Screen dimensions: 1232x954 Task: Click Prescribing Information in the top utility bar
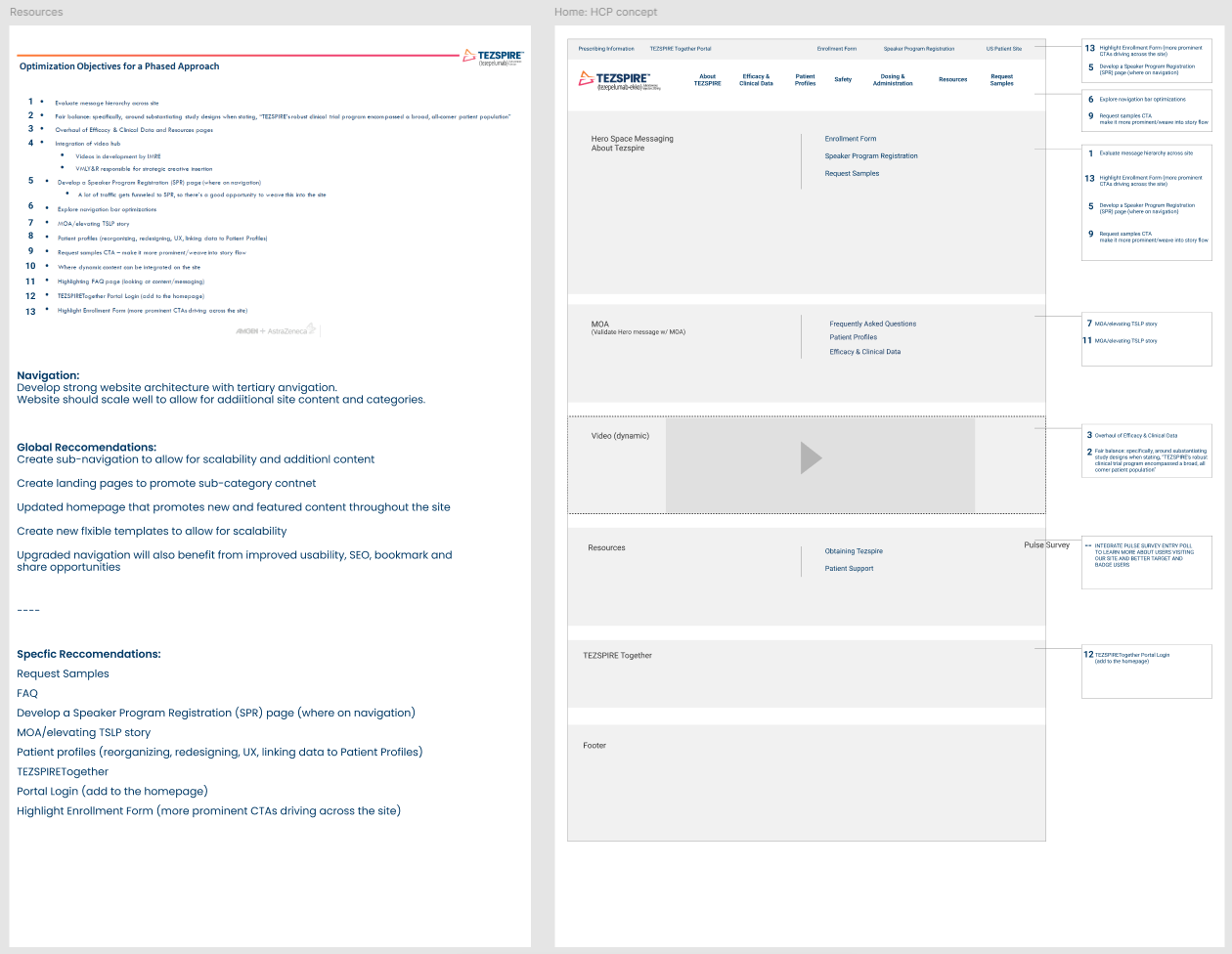tap(606, 49)
